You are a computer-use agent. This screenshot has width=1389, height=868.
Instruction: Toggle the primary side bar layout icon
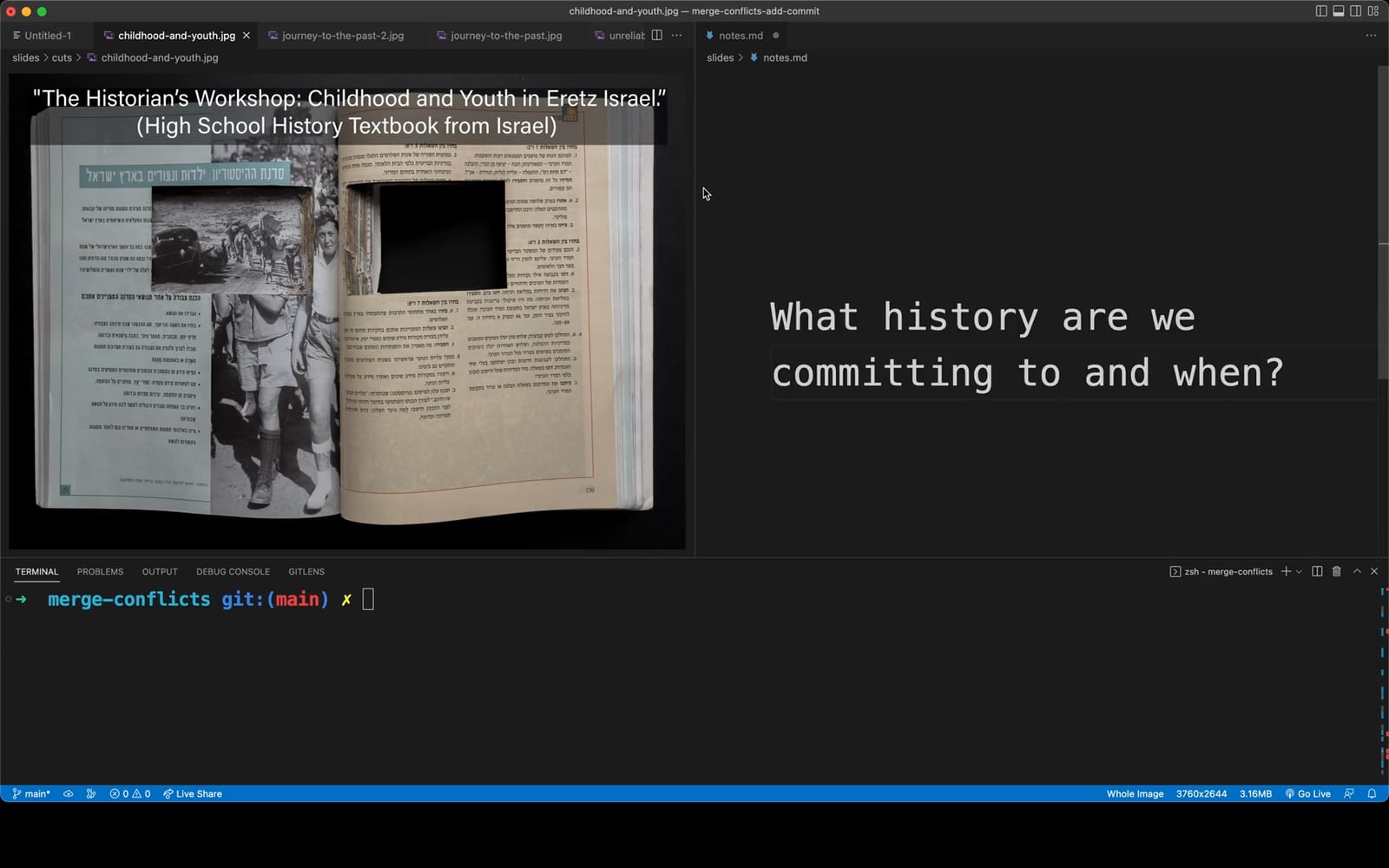[x=1321, y=11]
